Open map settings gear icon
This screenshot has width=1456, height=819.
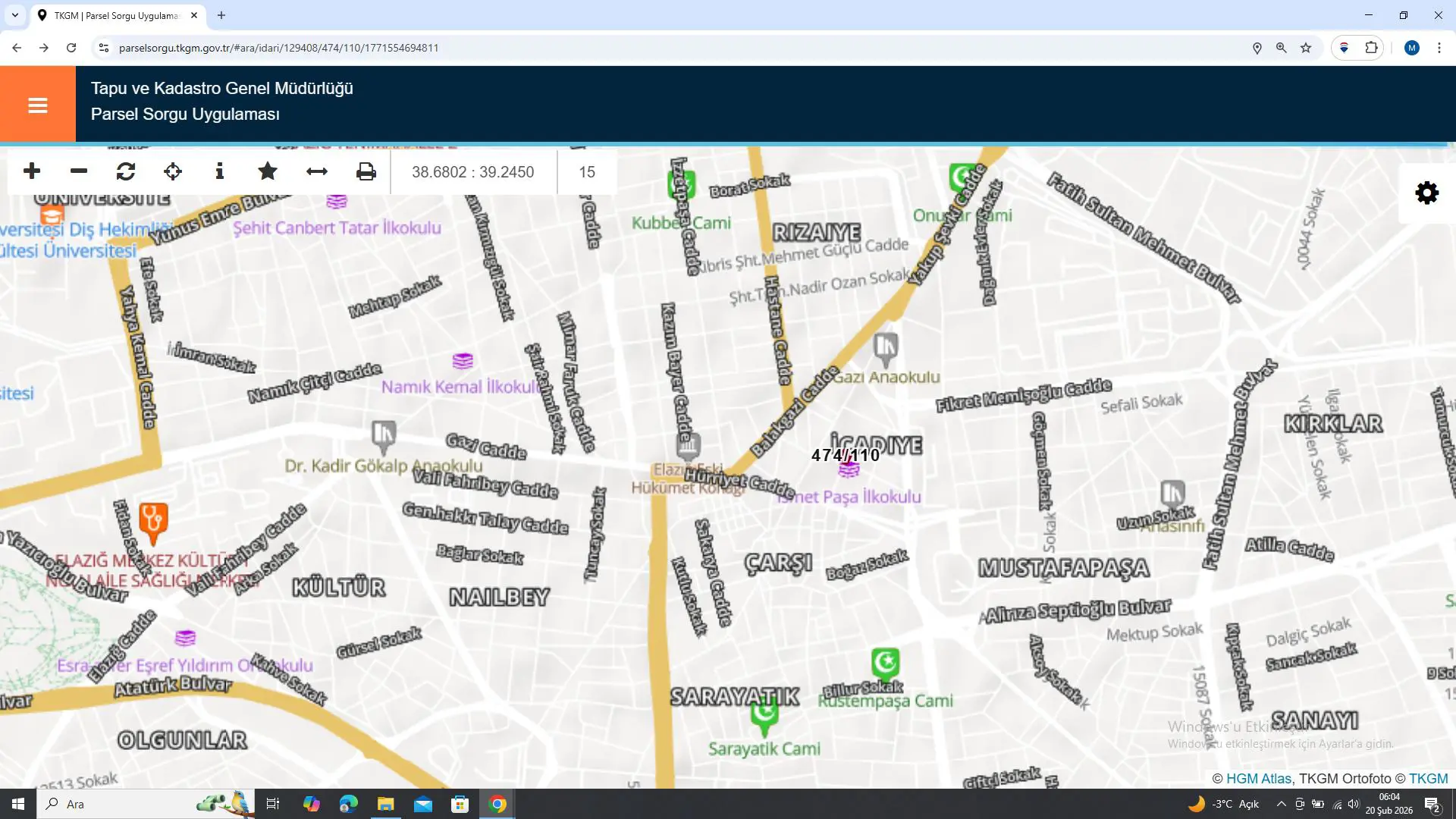pos(1427,193)
